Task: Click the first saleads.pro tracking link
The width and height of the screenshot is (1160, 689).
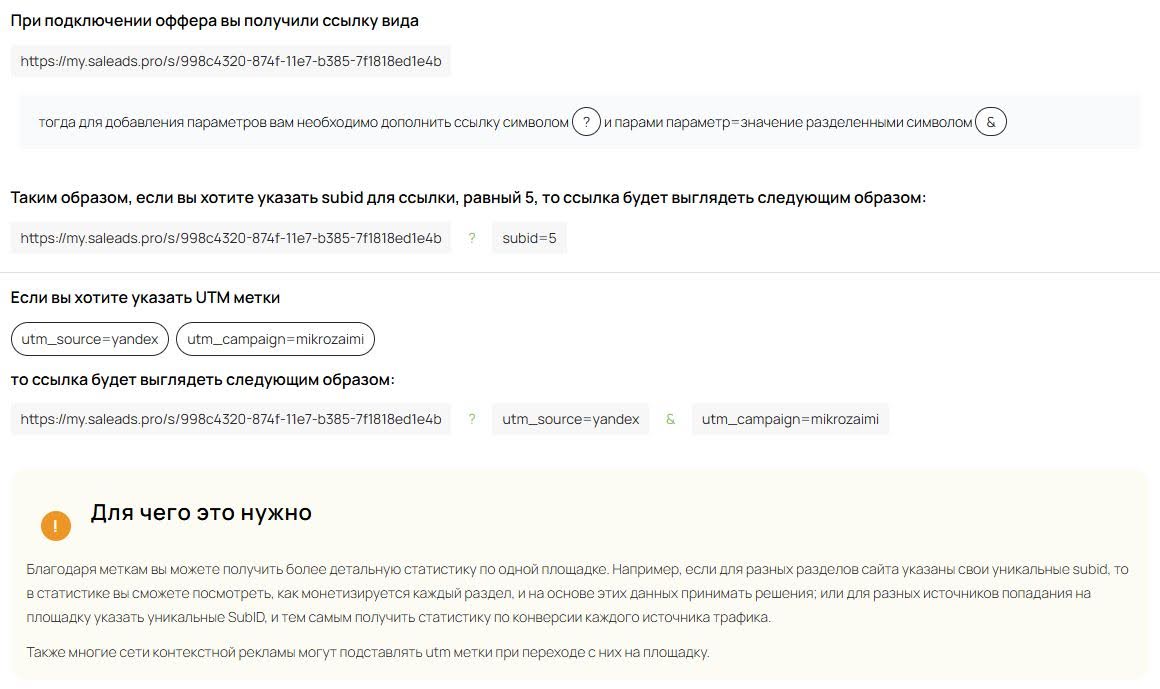Action: tap(231, 61)
